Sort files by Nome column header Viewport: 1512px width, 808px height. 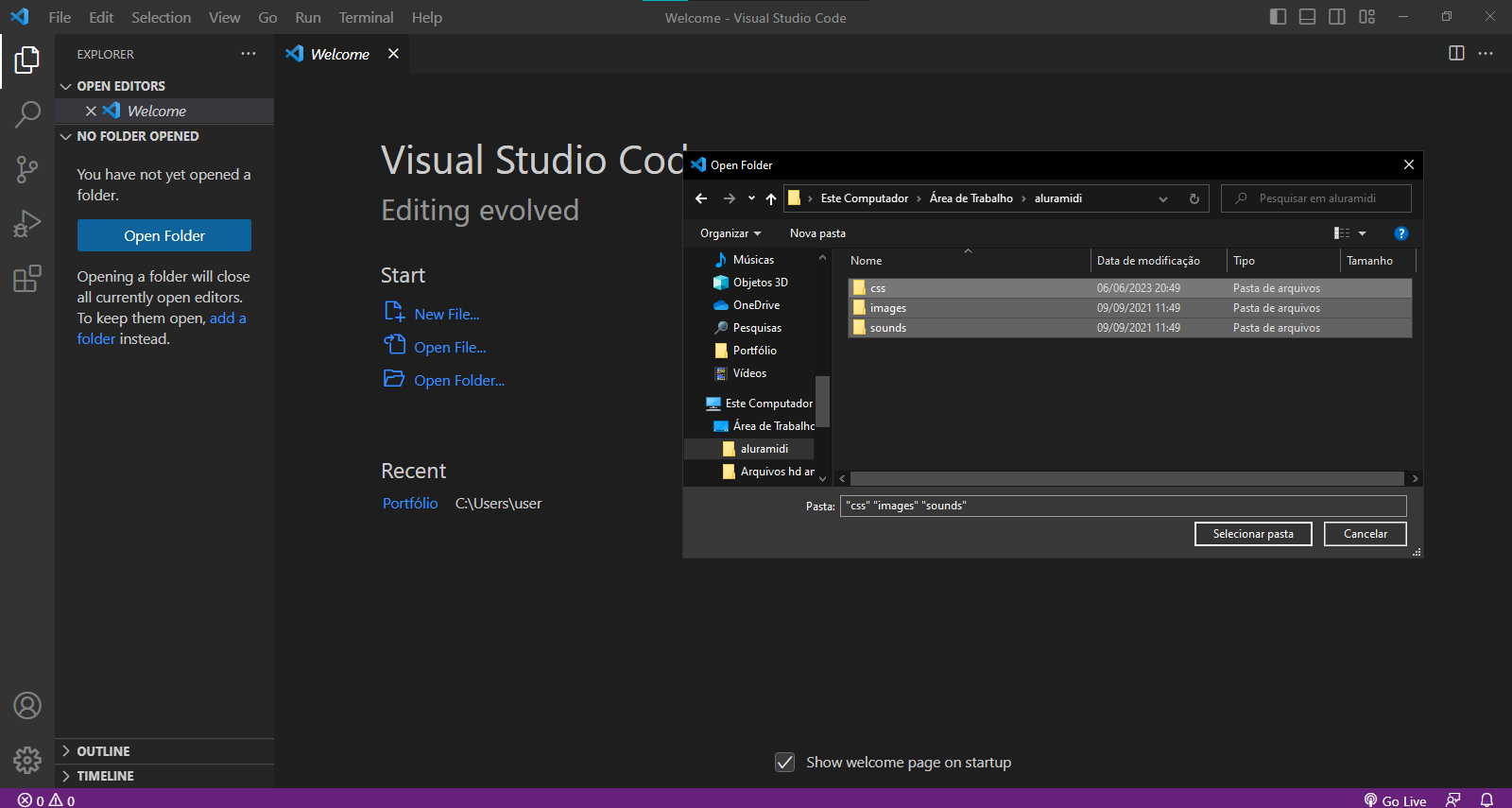[x=966, y=261]
